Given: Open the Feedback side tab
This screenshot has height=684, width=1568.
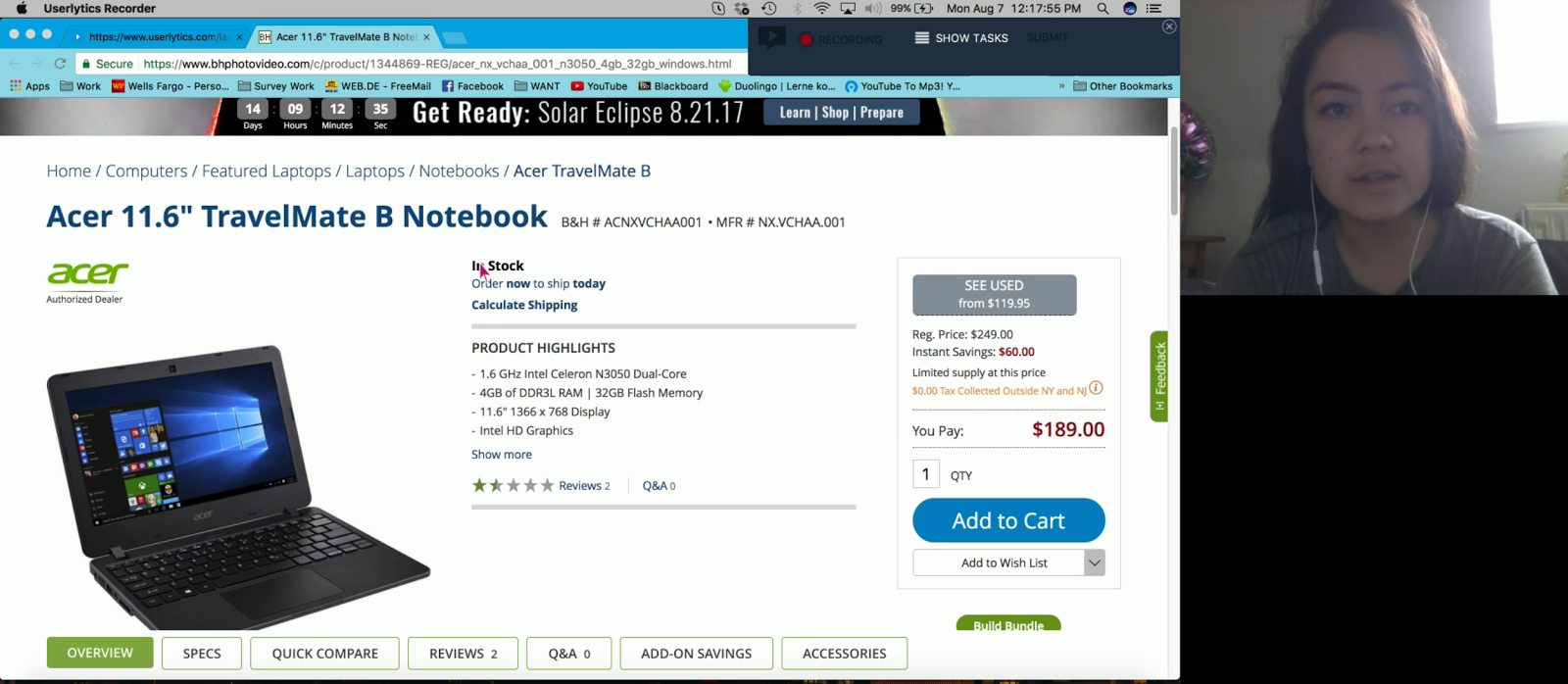Looking at the screenshot, I should point(1159,376).
